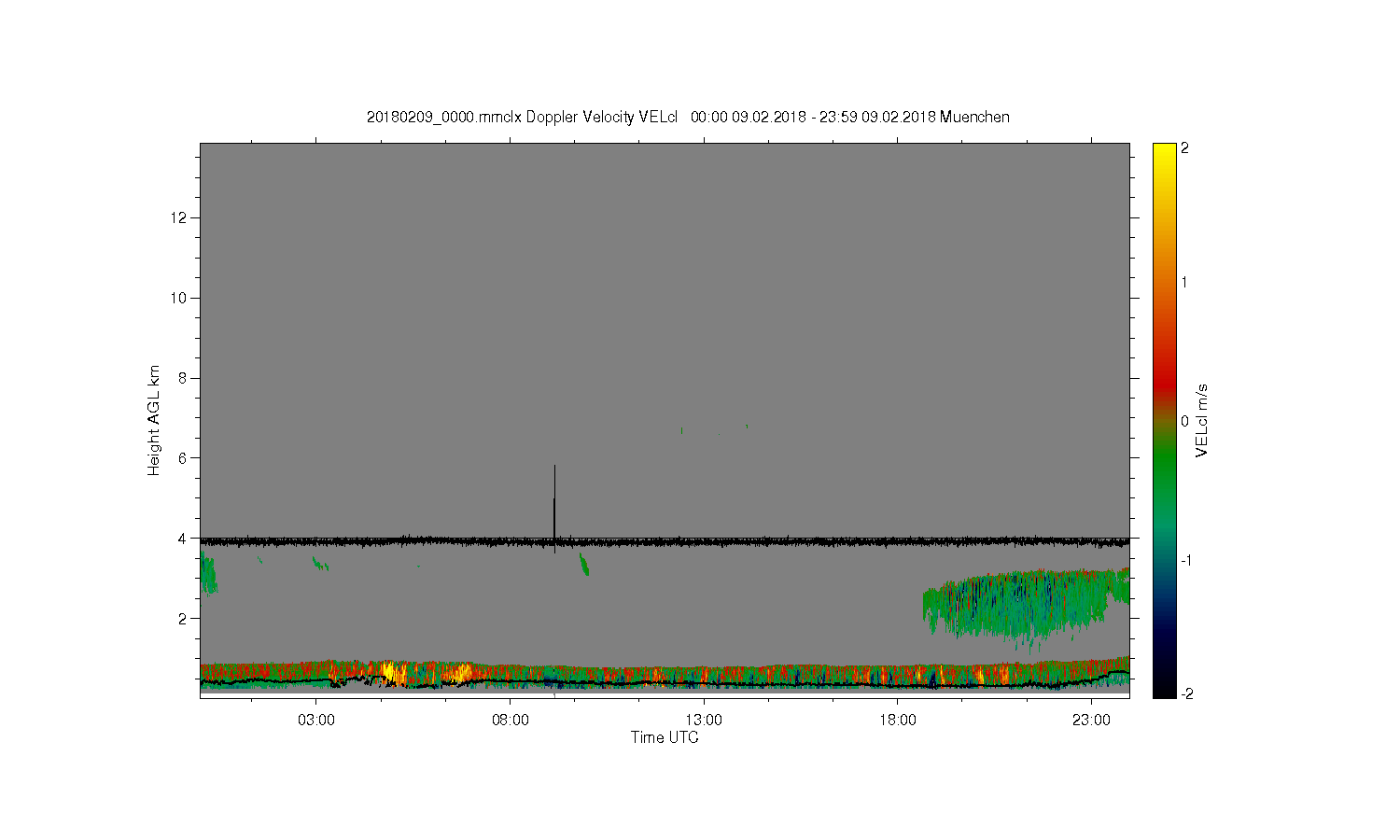Click the colorbar value -1
This screenshot has width=1400, height=840.
(1185, 560)
